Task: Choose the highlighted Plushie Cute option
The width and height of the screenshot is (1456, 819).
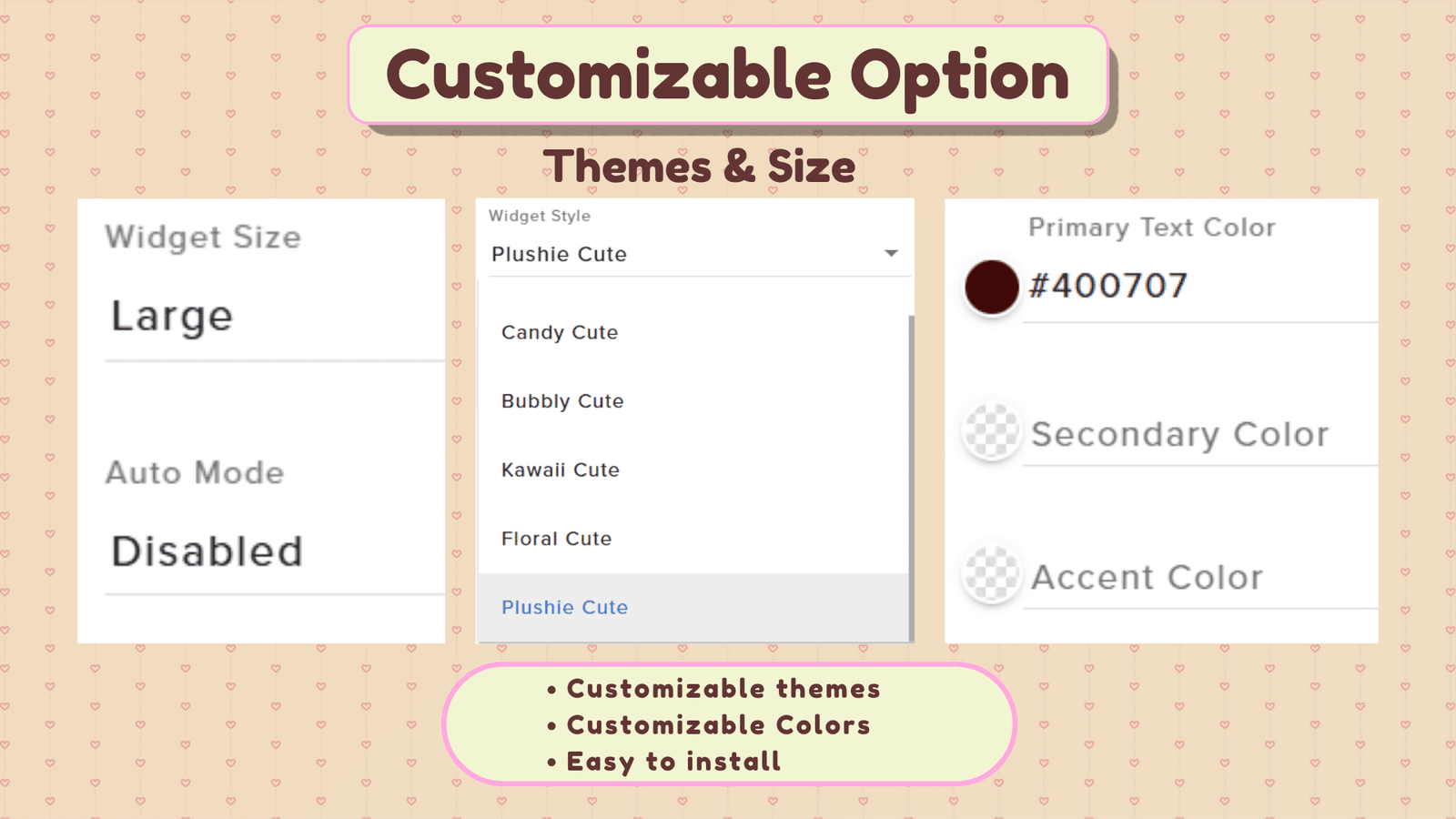Action: coord(693,607)
